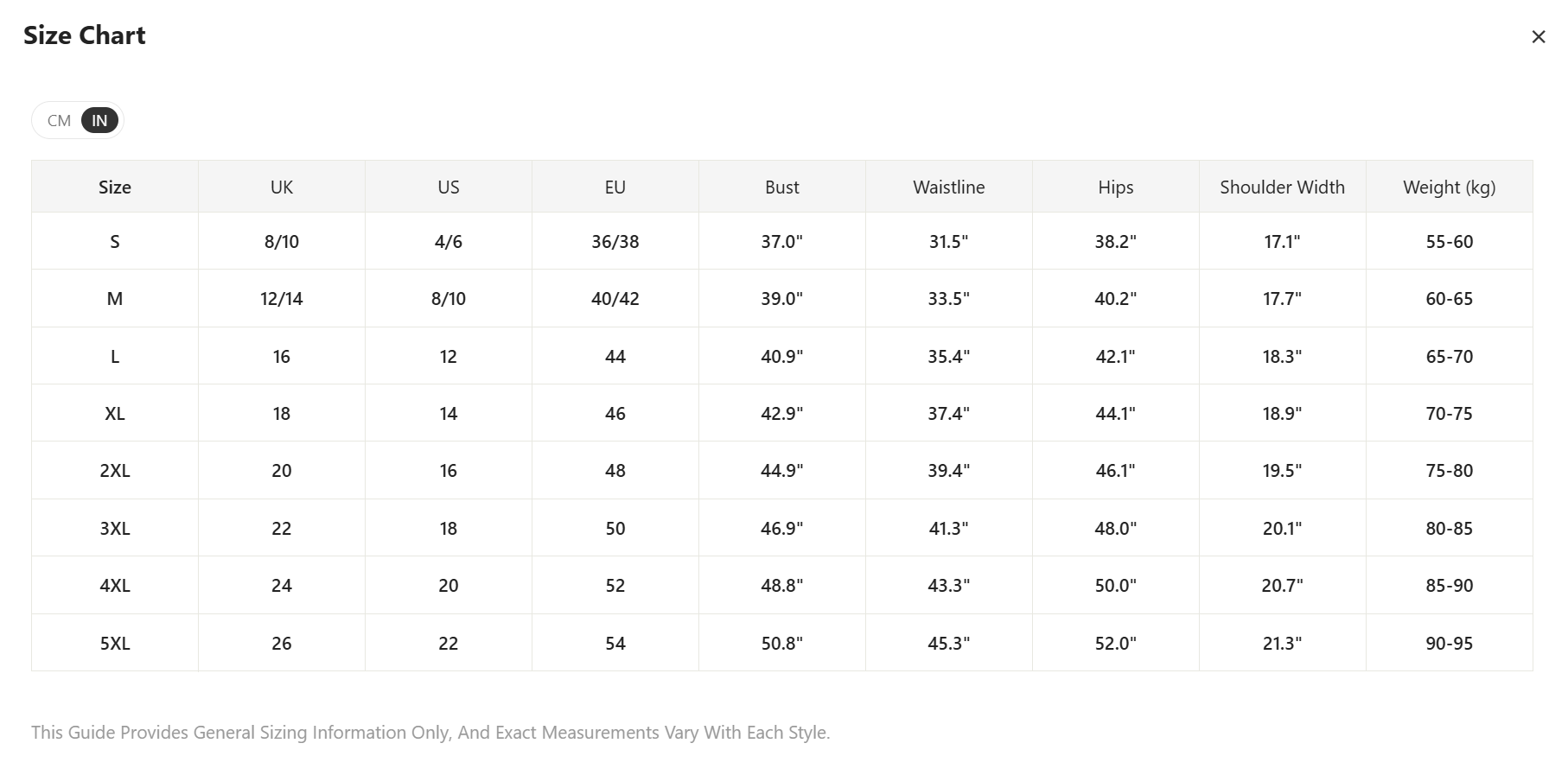Switch measurement units to CM
Screen dimensions: 1568x775
click(x=59, y=121)
